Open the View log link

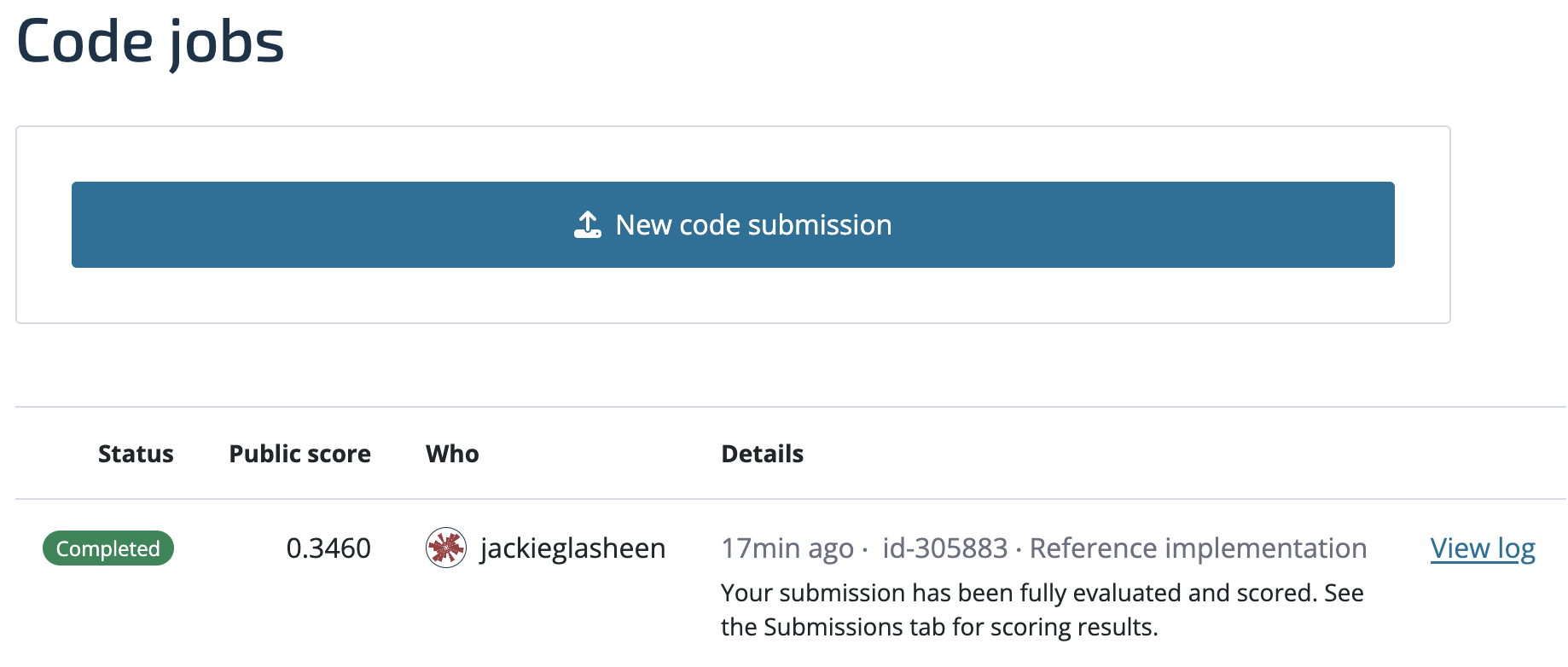1483,548
